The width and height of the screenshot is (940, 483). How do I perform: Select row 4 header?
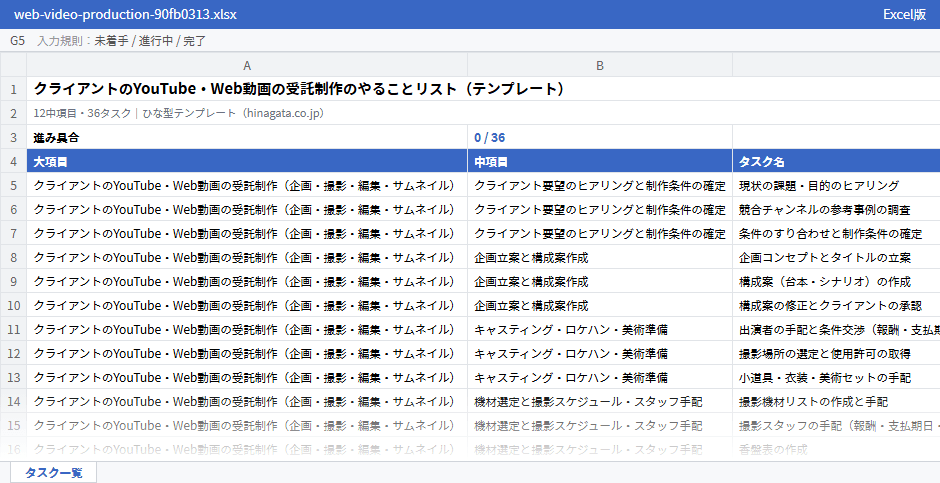[x=13, y=161]
